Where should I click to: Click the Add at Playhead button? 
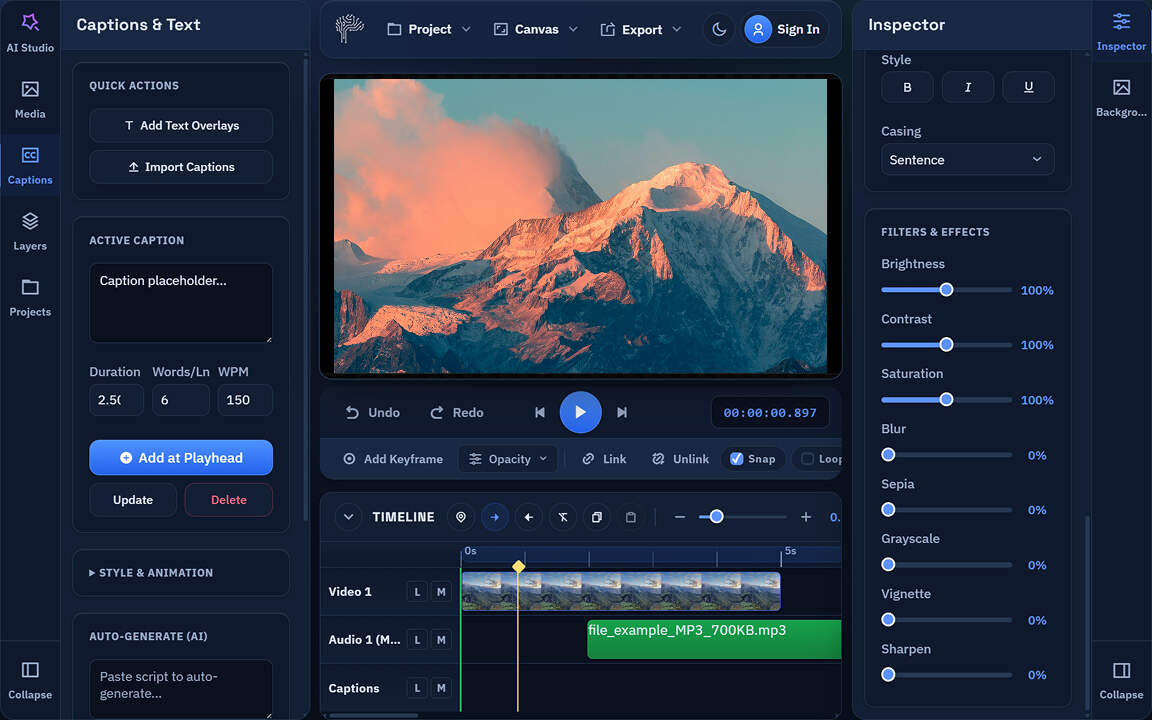click(181, 457)
